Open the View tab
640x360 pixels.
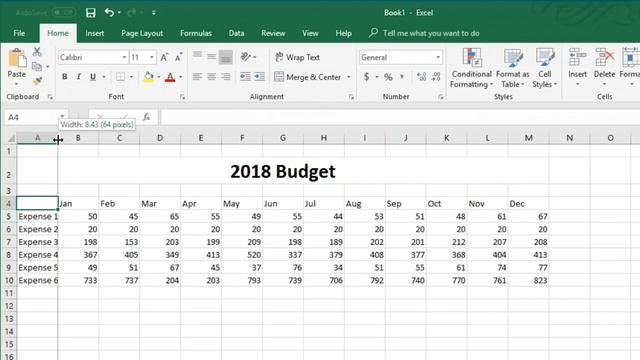click(x=310, y=33)
